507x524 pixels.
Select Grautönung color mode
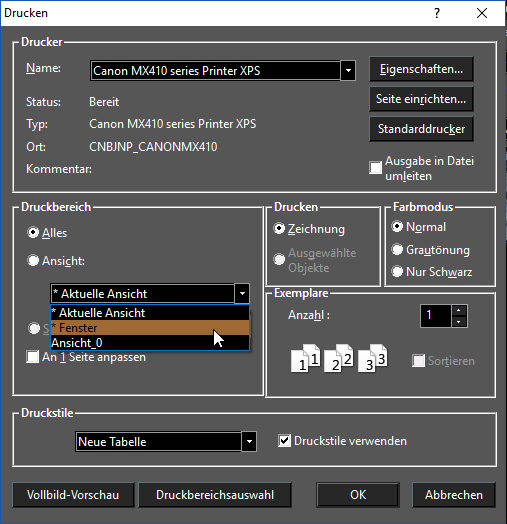pos(397,249)
